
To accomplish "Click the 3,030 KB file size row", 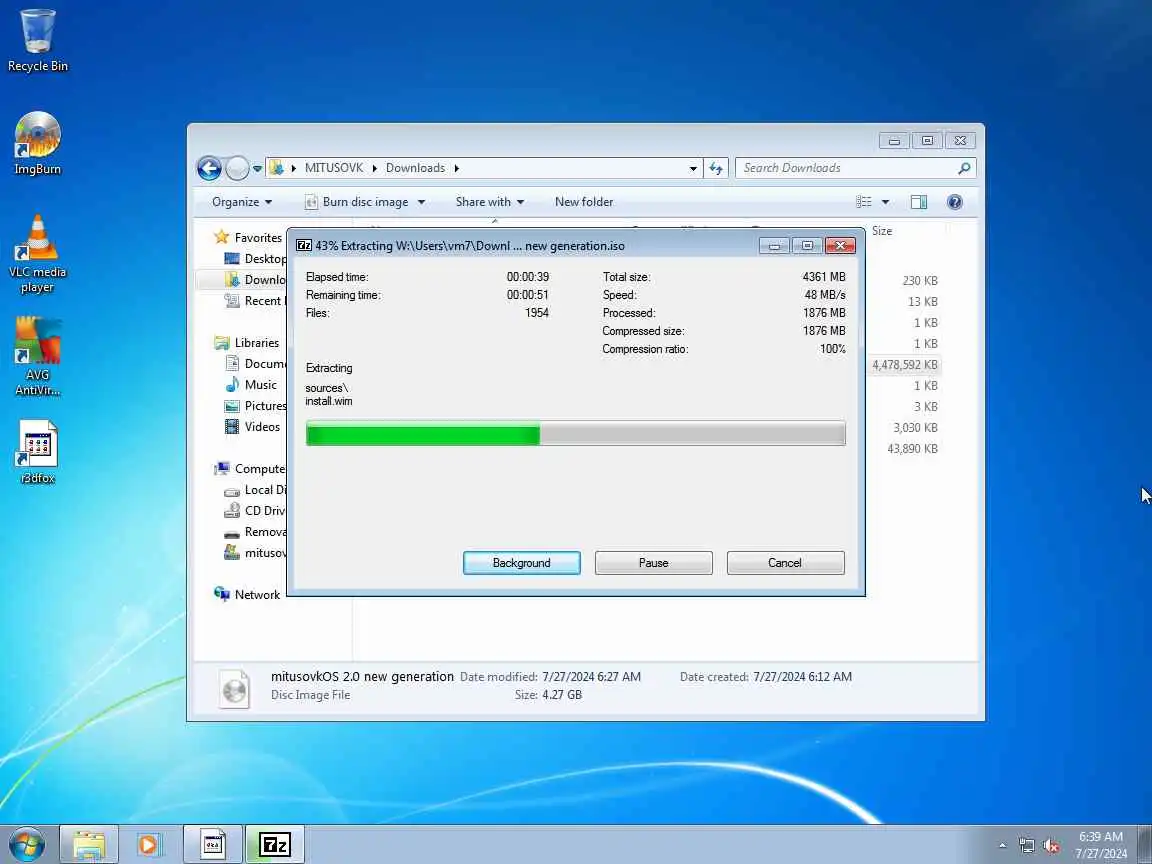I will pyautogui.click(x=915, y=428).
